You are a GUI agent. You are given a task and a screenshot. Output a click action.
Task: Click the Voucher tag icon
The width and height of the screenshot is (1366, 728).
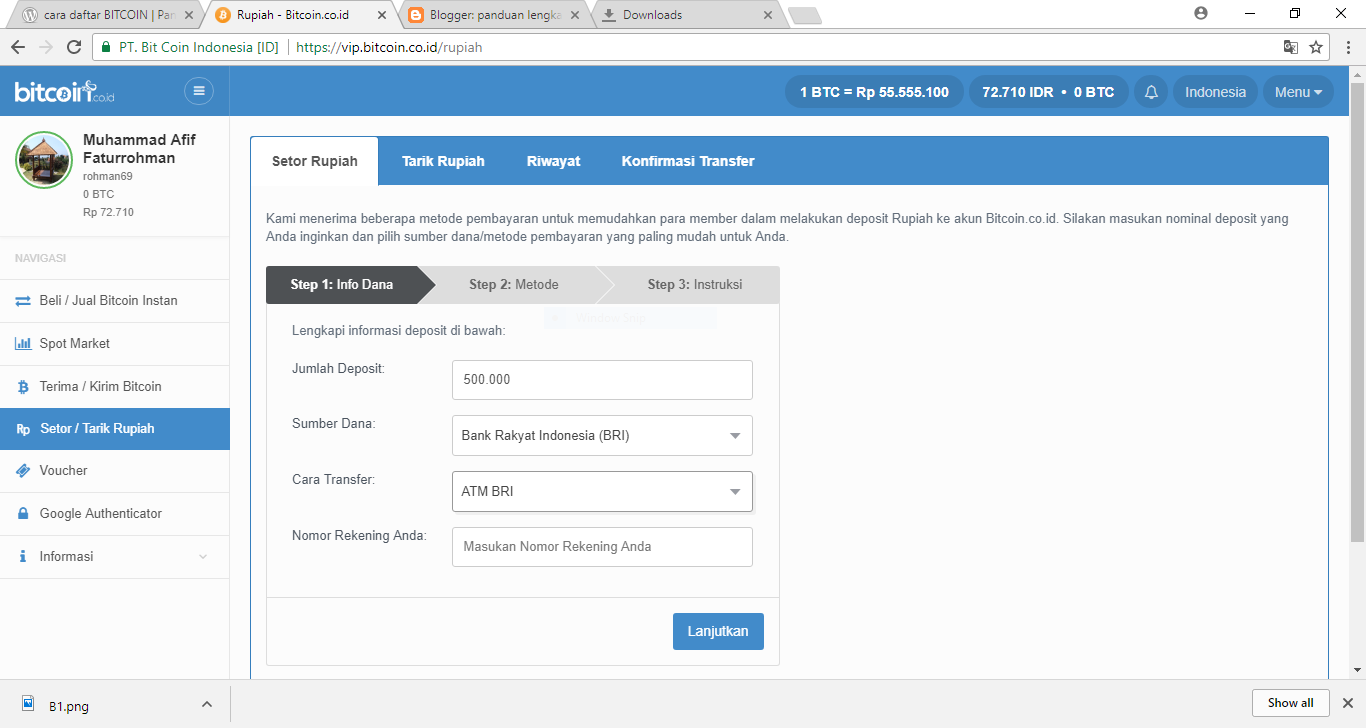pos(23,471)
